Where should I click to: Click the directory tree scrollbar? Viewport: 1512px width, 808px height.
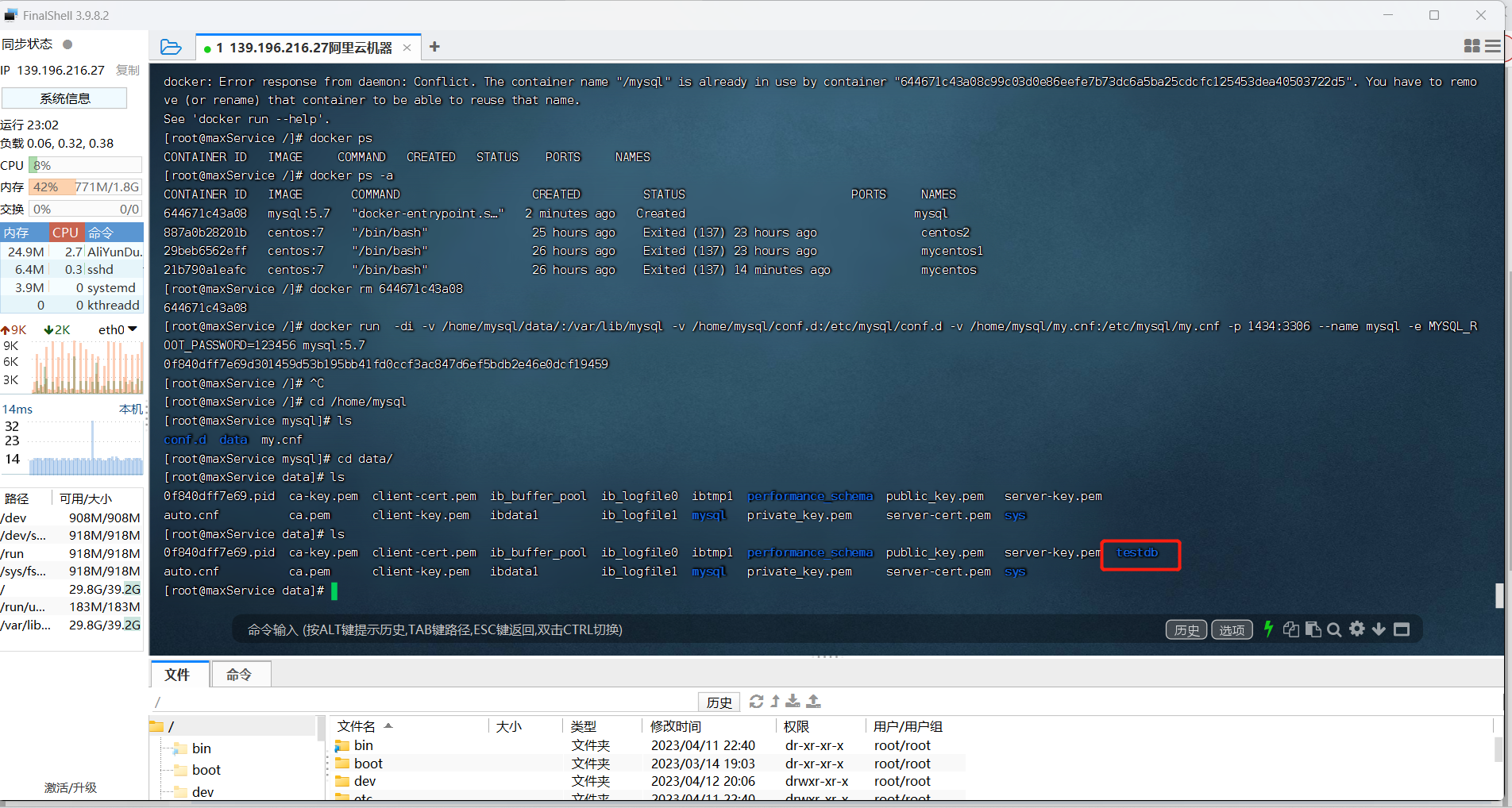tap(321, 729)
